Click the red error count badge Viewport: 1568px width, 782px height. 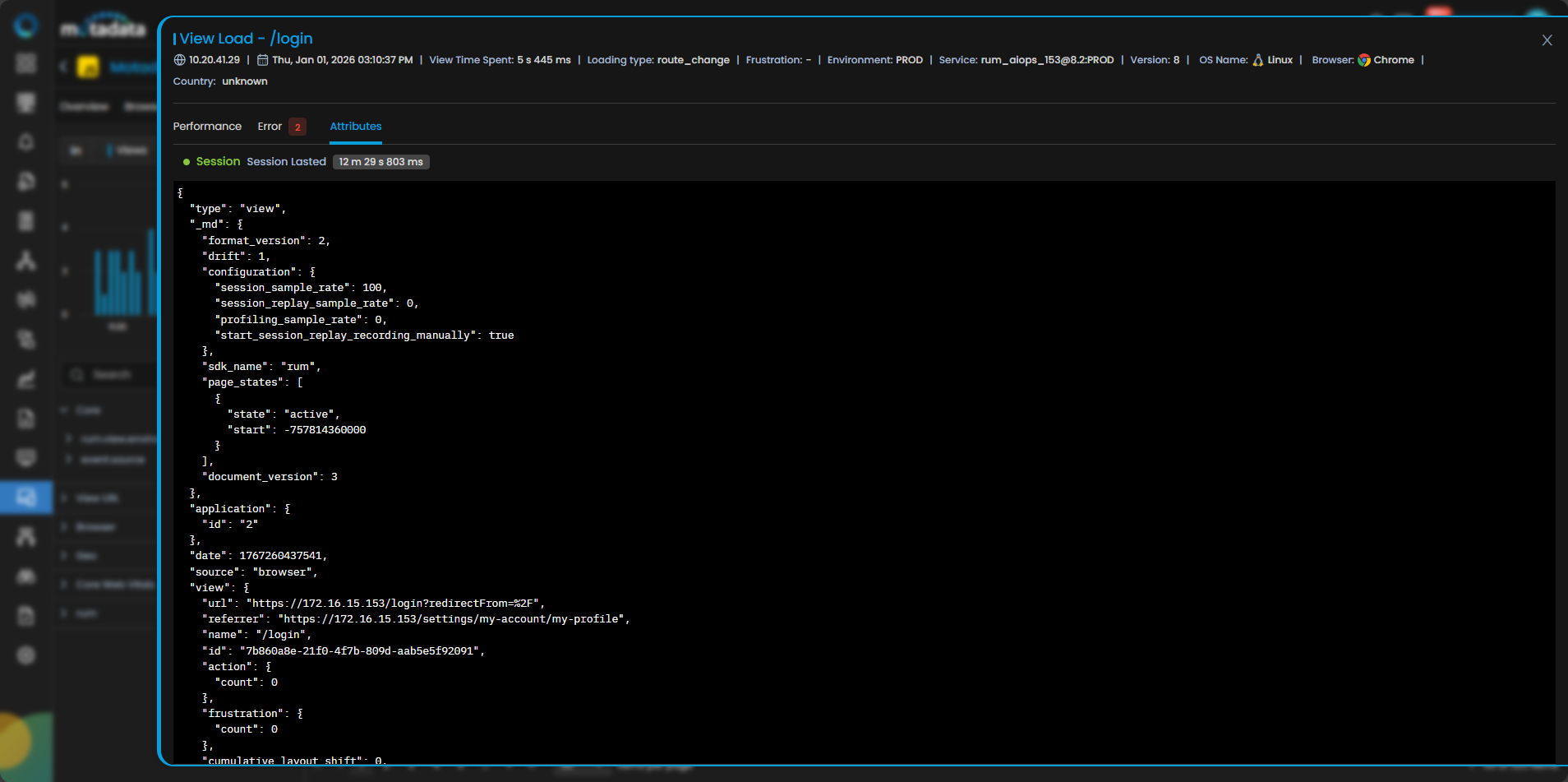(297, 127)
